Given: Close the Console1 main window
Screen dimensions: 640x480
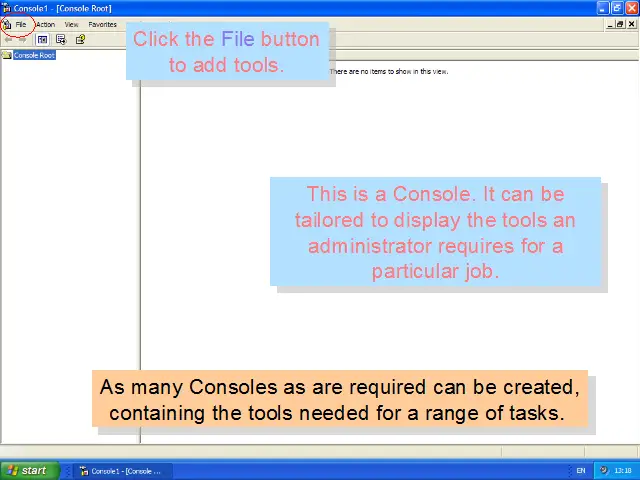Looking at the screenshot, I should 631,8.
